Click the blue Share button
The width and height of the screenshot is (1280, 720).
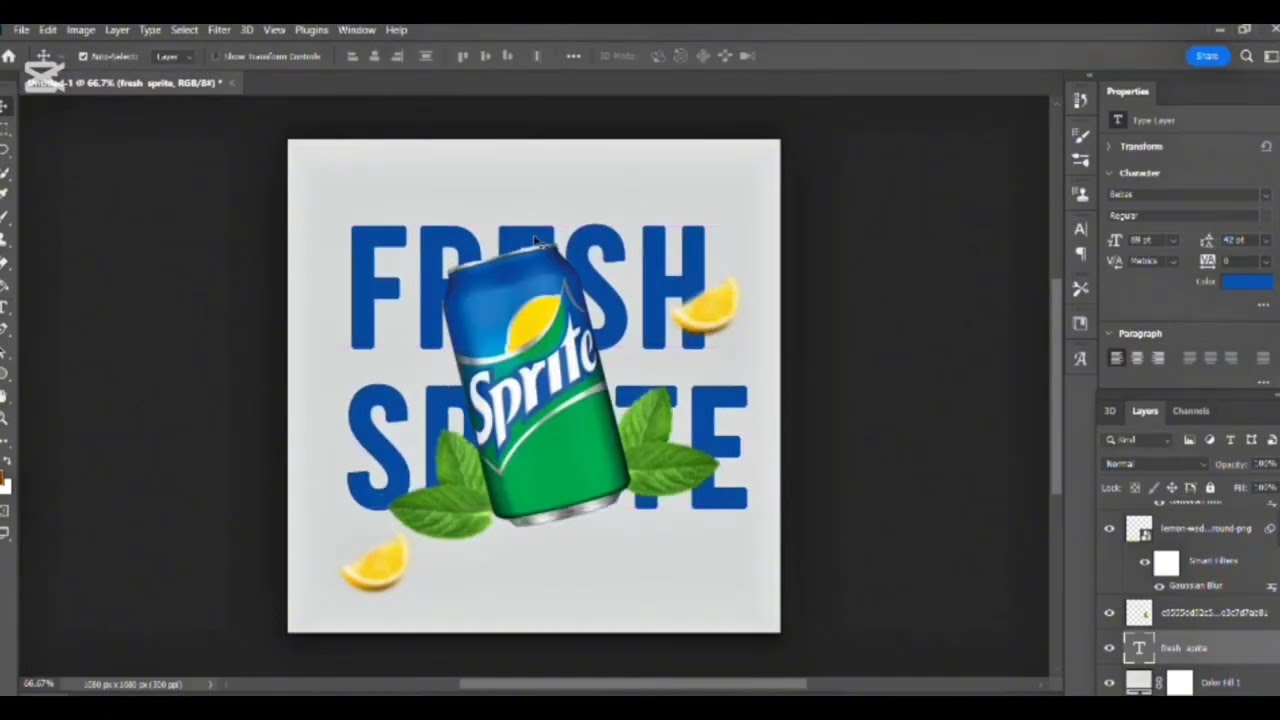pos(1207,56)
